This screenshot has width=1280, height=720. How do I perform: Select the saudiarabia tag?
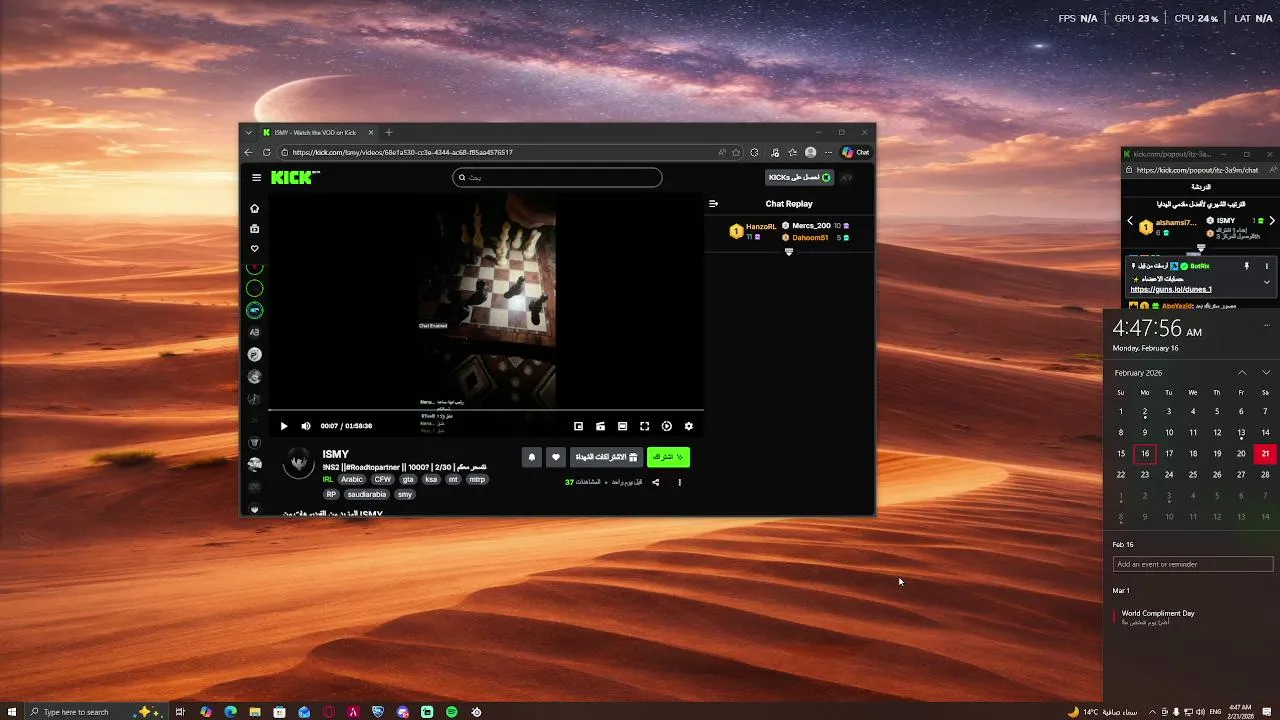coord(367,494)
